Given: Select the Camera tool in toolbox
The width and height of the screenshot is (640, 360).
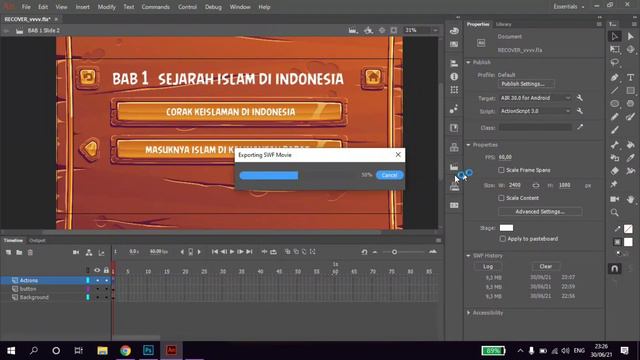Looking at the screenshot, I should coord(615,199).
